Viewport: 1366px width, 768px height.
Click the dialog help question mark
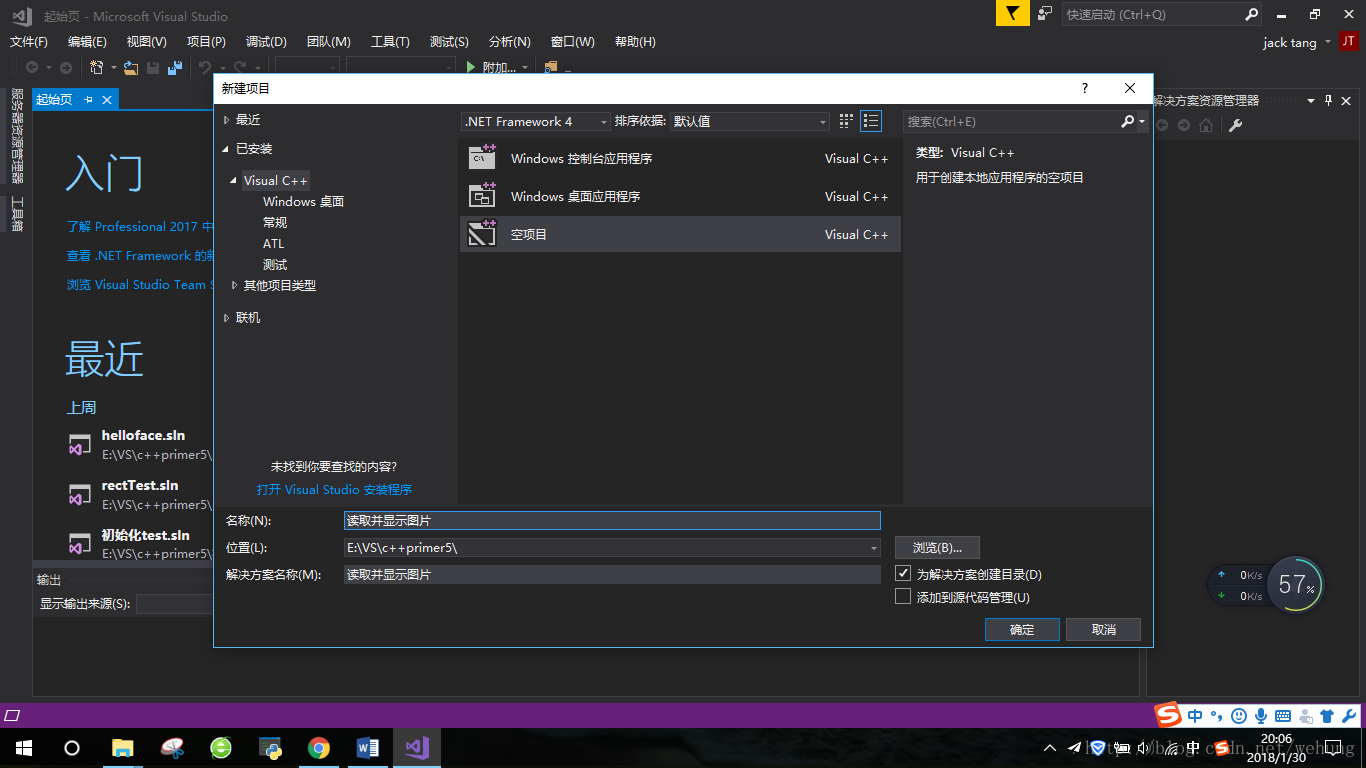tap(1085, 88)
